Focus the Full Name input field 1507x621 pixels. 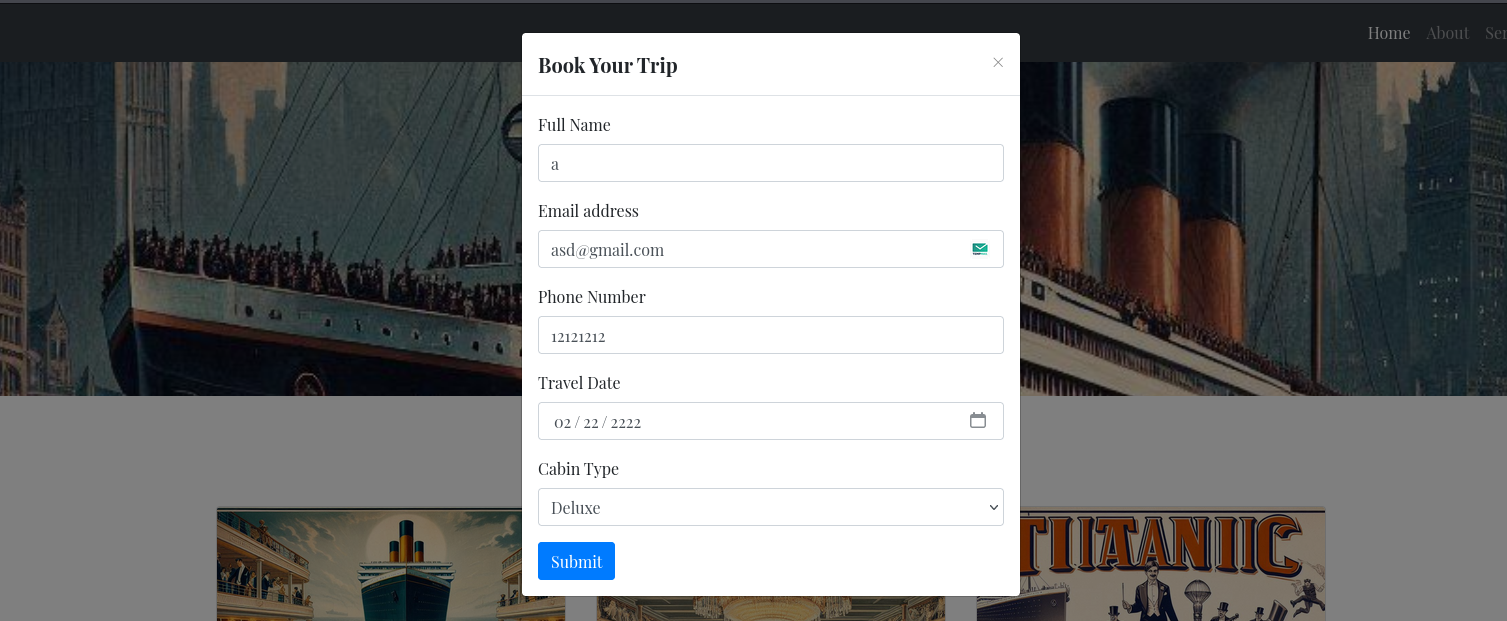pyautogui.click(x=770, y=163)
